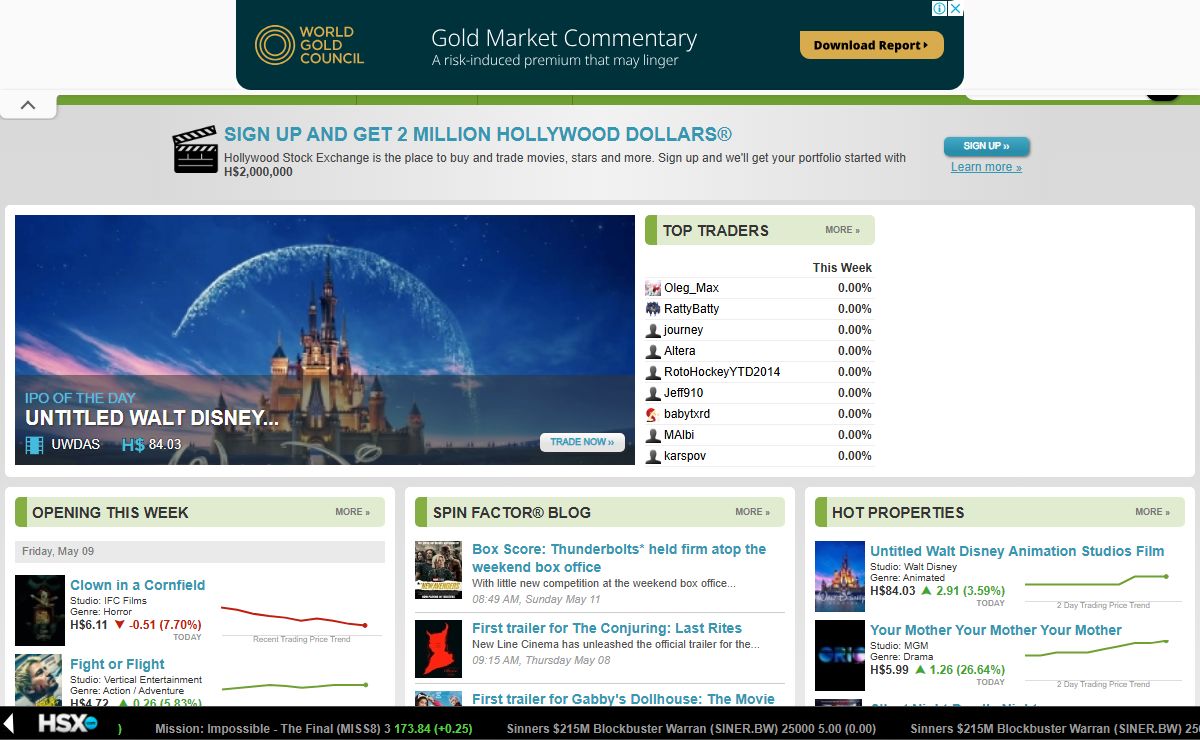Open MORE in Spin Factor Blog panel
The height and width of the screenshot is (740, 1200).
752,512
